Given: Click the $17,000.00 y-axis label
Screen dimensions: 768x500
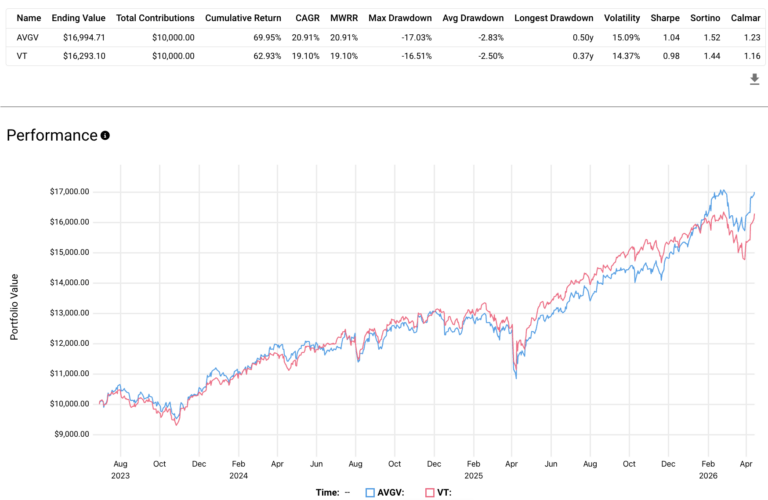Looking at the screenshot, I should pyautogui.click(x=70, y=191).
